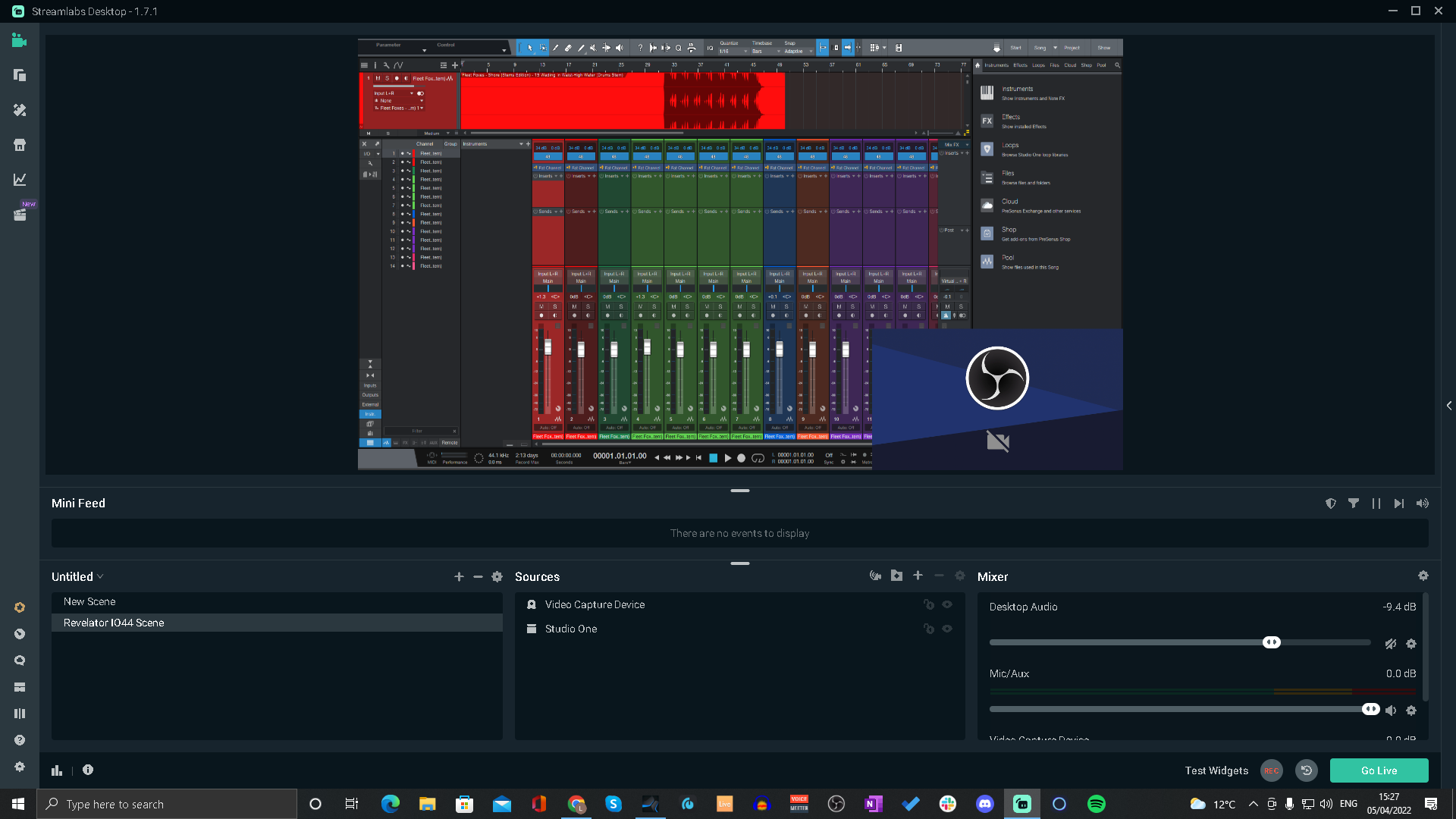Click the Mixer panel scrollbar
Screen dimensions: 1456x819
(x=1426, y=647)
